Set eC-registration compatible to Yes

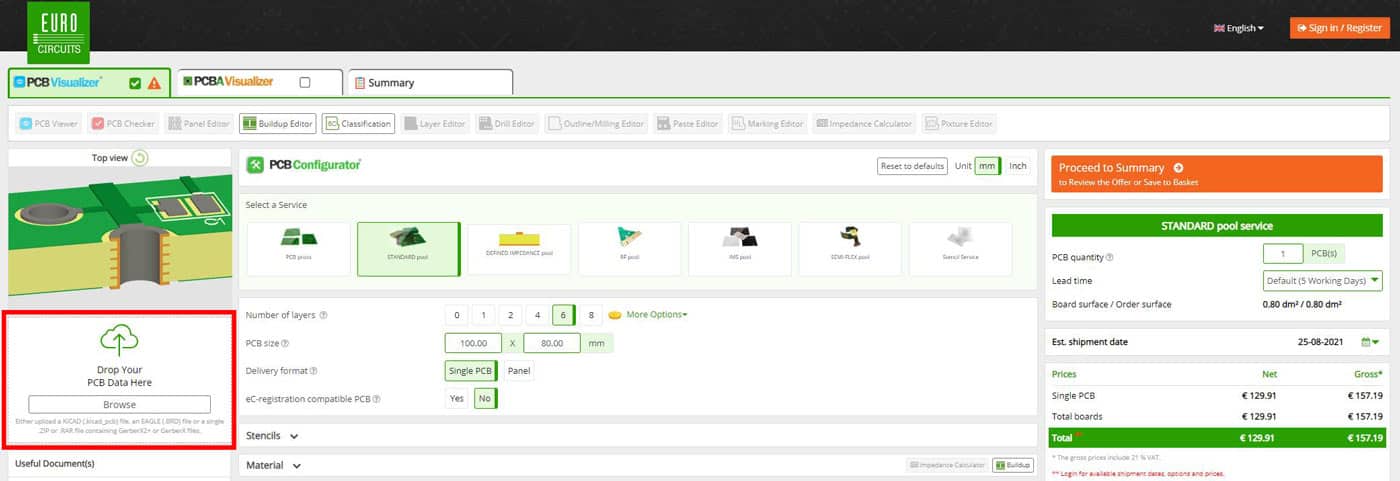[x=457, y=399]
